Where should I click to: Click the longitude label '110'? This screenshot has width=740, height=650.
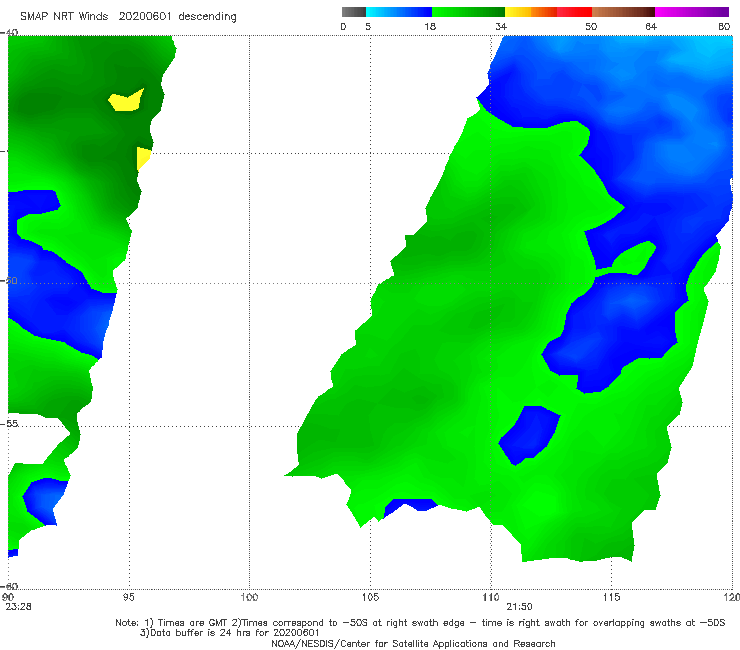(491, 597)
